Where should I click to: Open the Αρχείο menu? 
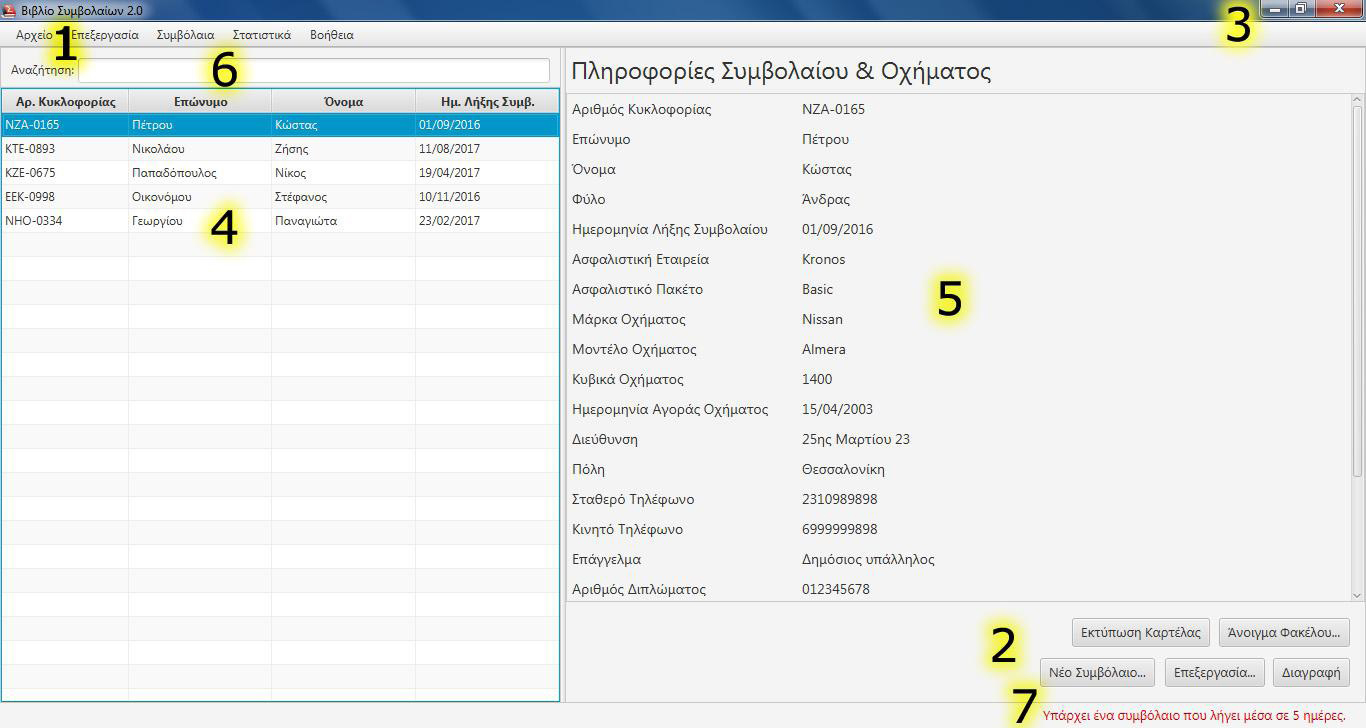pyautogui.click(x=33, y=35)
